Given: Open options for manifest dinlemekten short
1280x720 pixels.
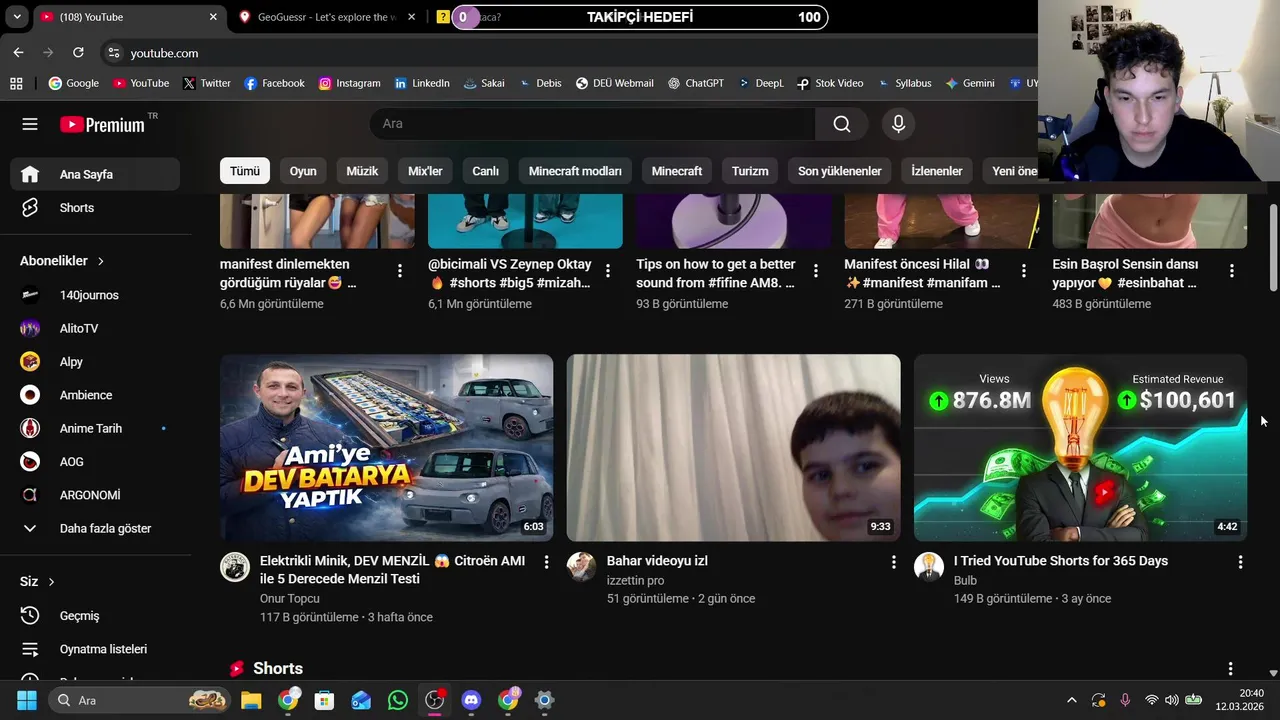Looking at the screenshot, I should click(x=400, y=271).
